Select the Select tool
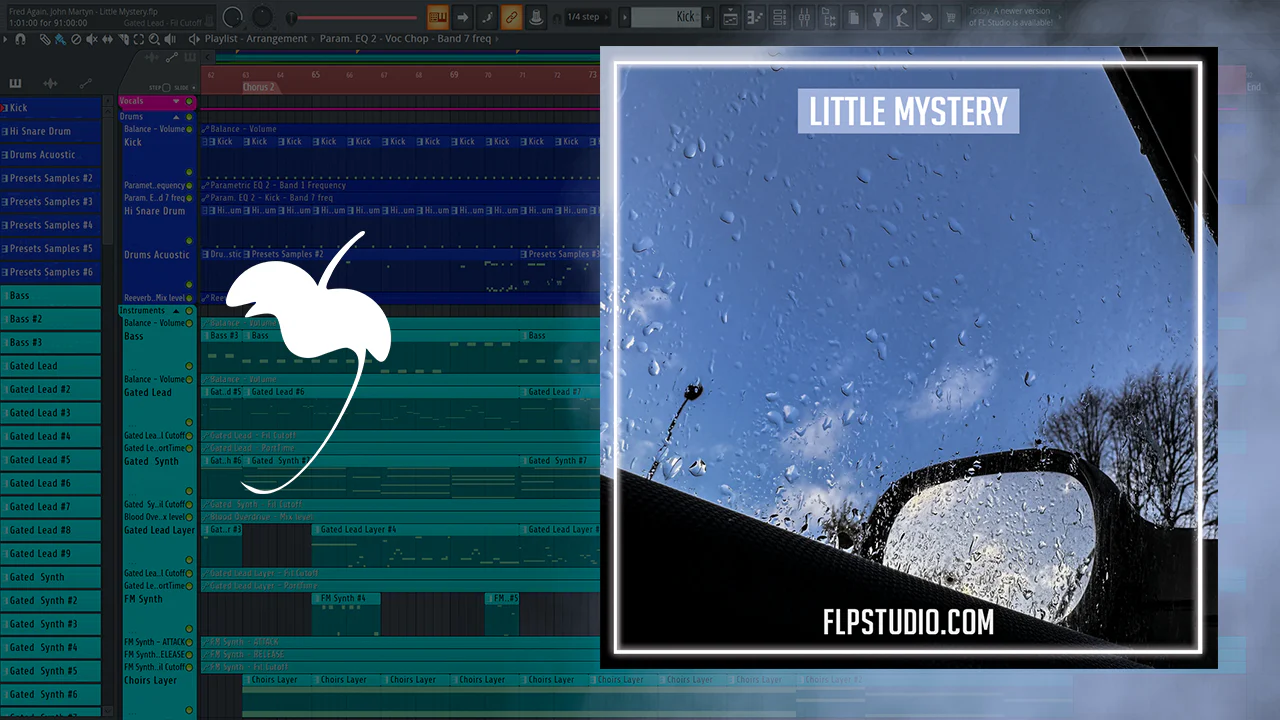 point(140,39)
